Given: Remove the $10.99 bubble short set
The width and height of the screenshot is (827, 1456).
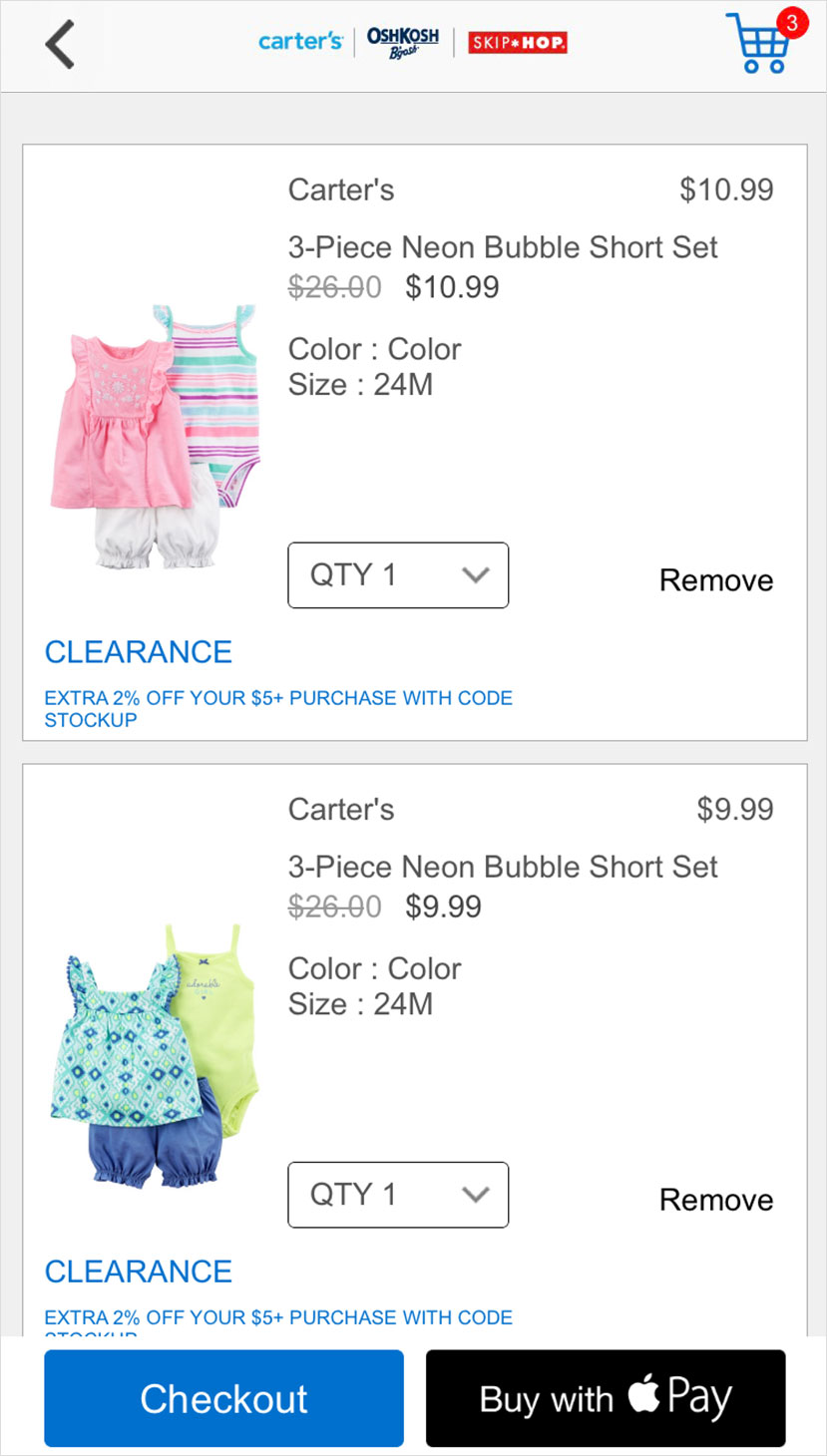Looking at the screenshot, I should (x=715, y=580).
